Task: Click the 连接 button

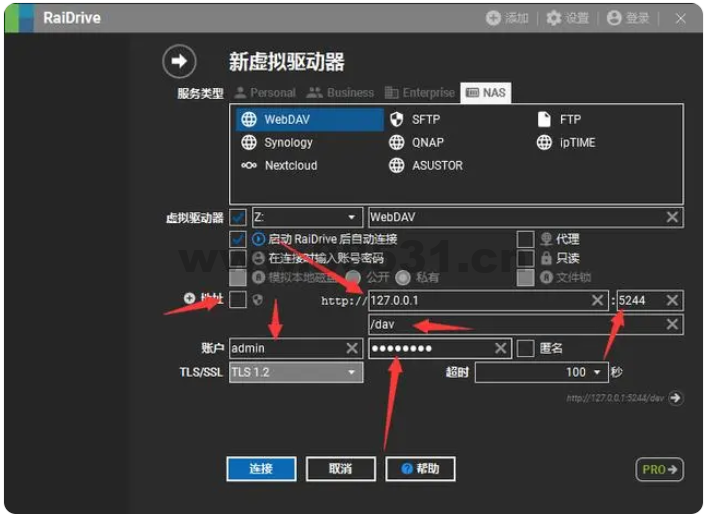Action: pos(261,469)
